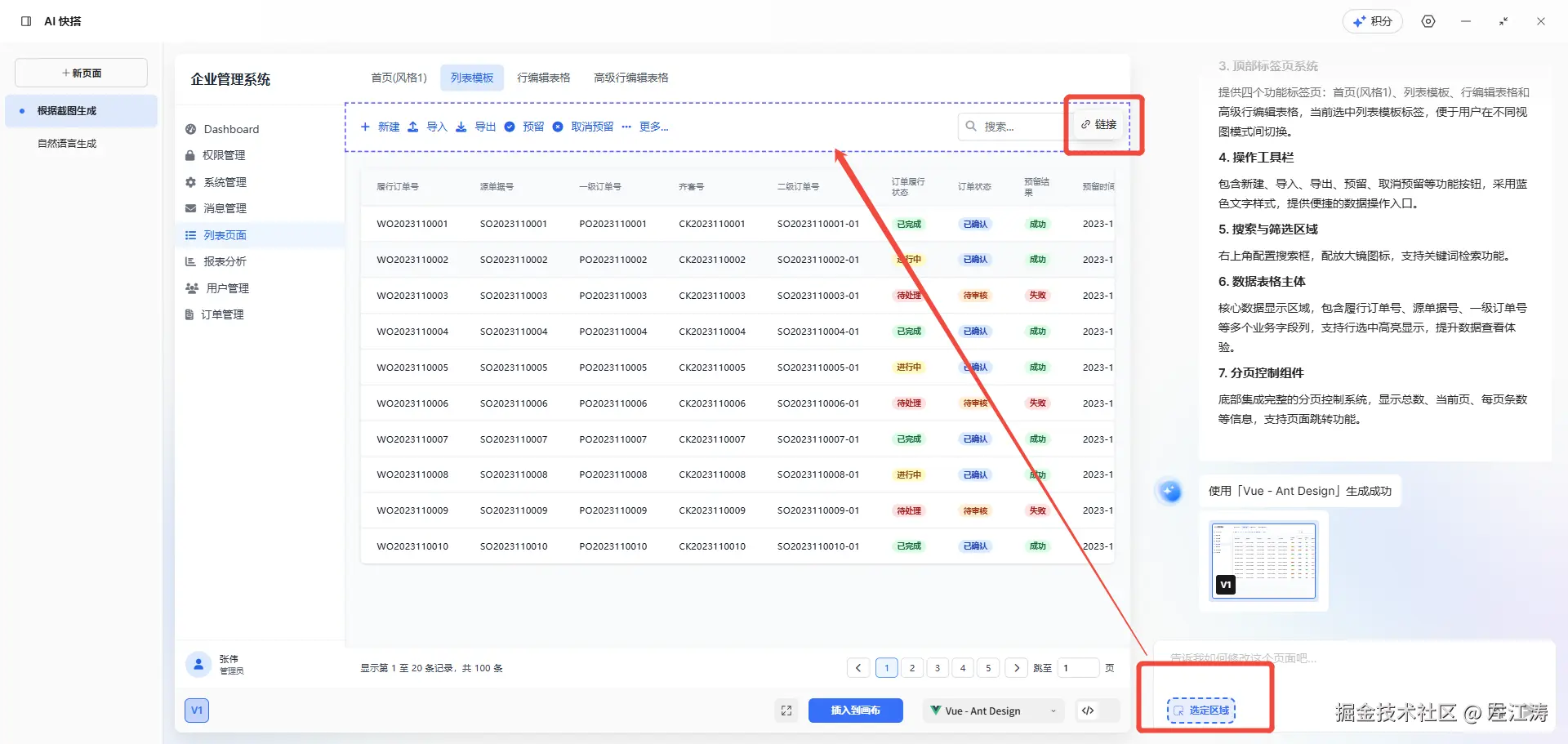Switch to the 首页(风格1) tab
This screenshot has height=744, width=1568.
[x=399, y=78]
